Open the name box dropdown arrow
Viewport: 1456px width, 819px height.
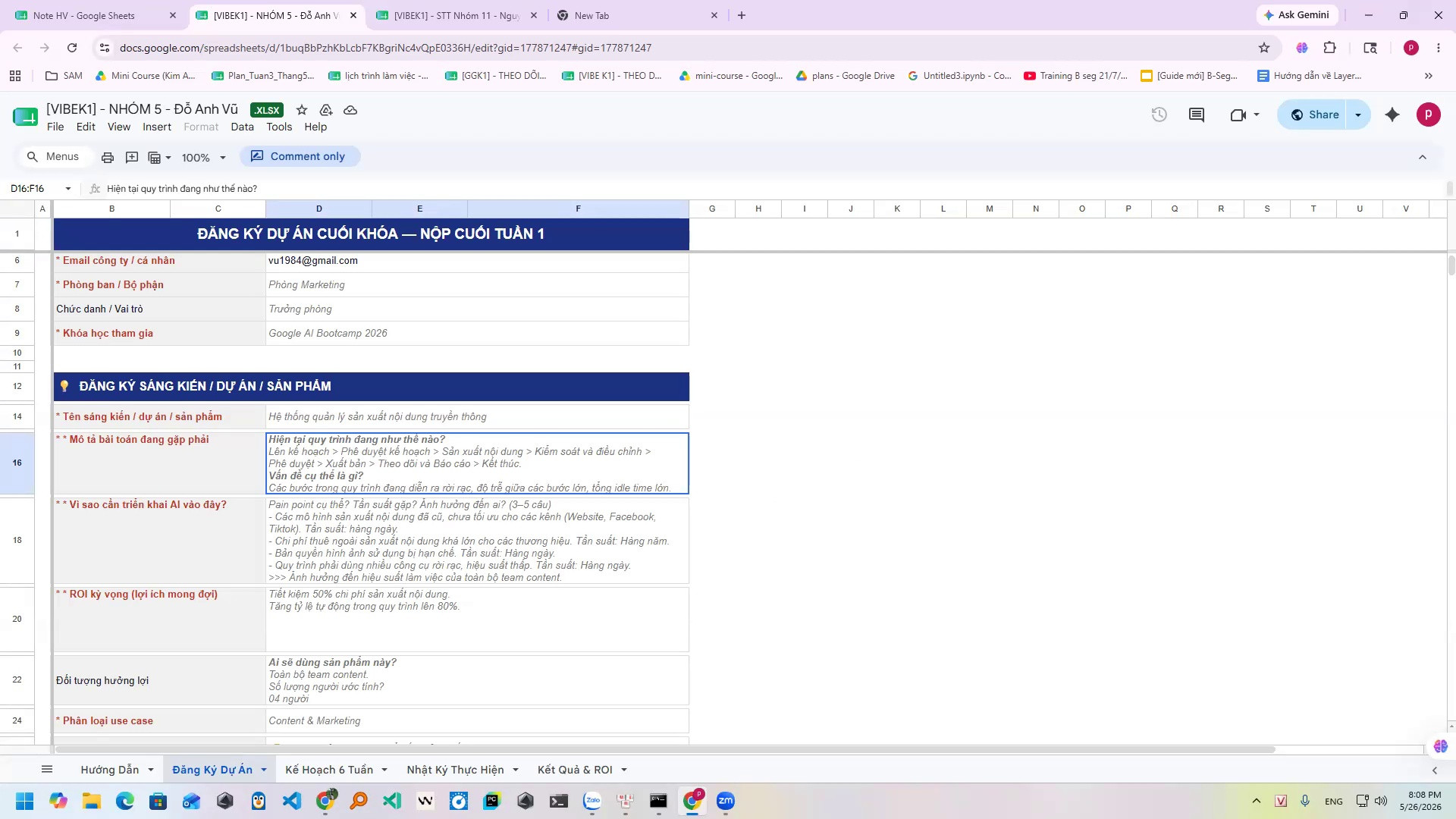pos(68,189)
